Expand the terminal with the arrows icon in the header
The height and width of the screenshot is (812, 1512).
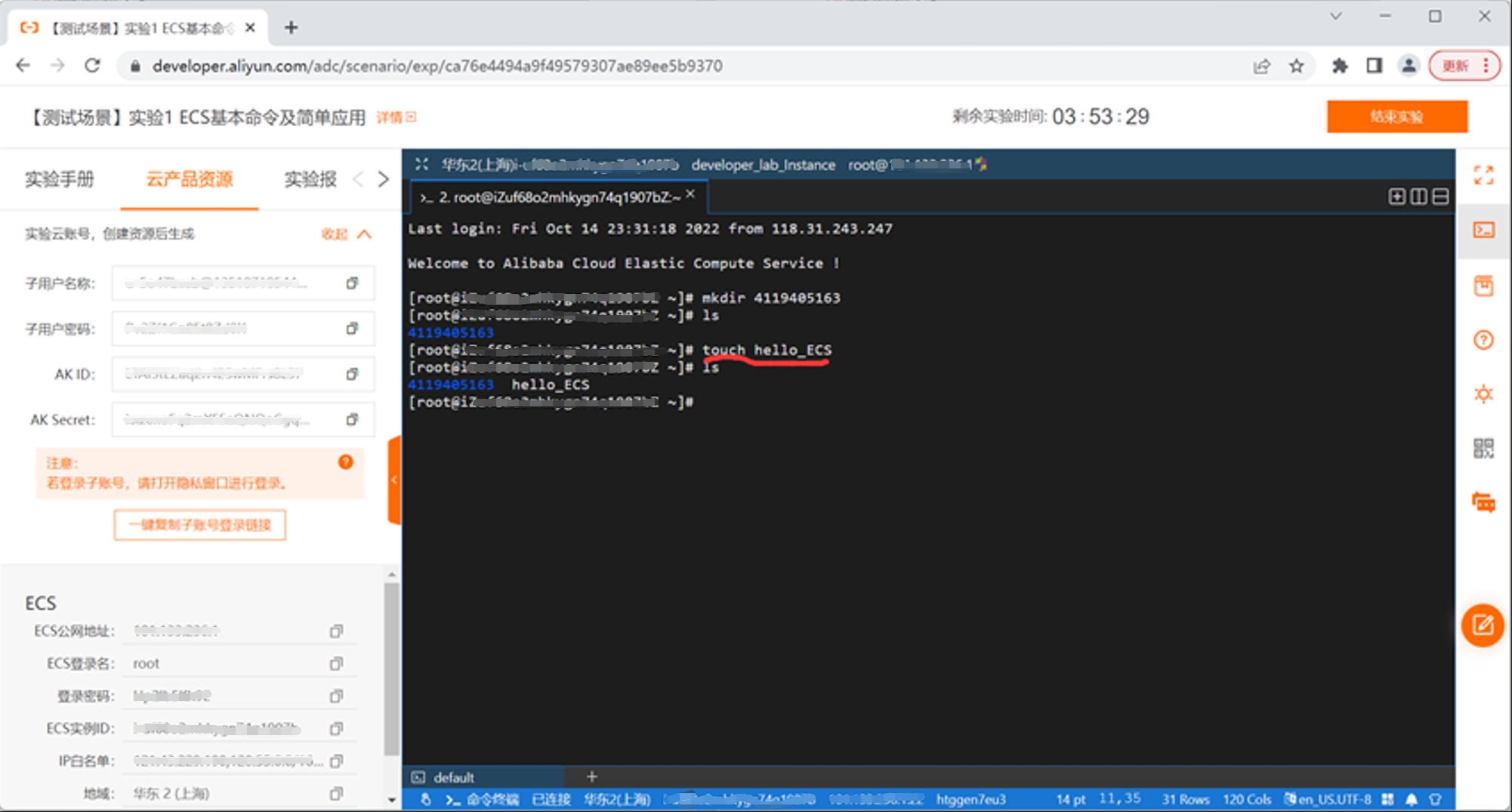(421, 164)
